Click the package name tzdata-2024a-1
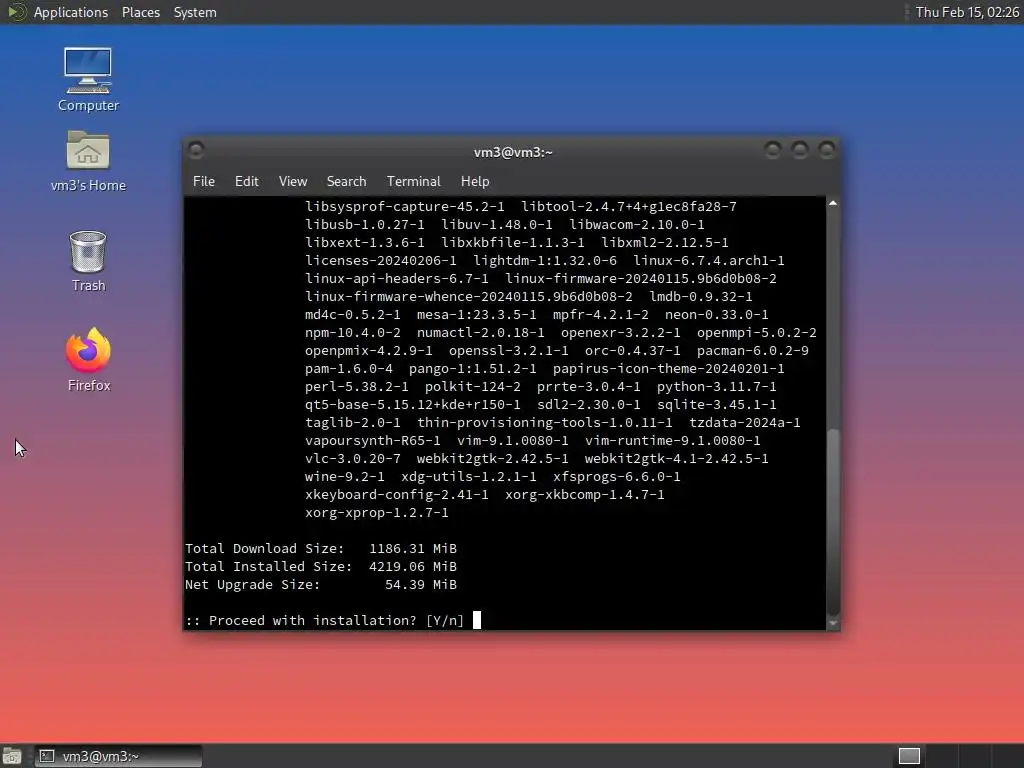Image resolution: width=1024 pixels, height=768 pixels. (x=744, y=423)
